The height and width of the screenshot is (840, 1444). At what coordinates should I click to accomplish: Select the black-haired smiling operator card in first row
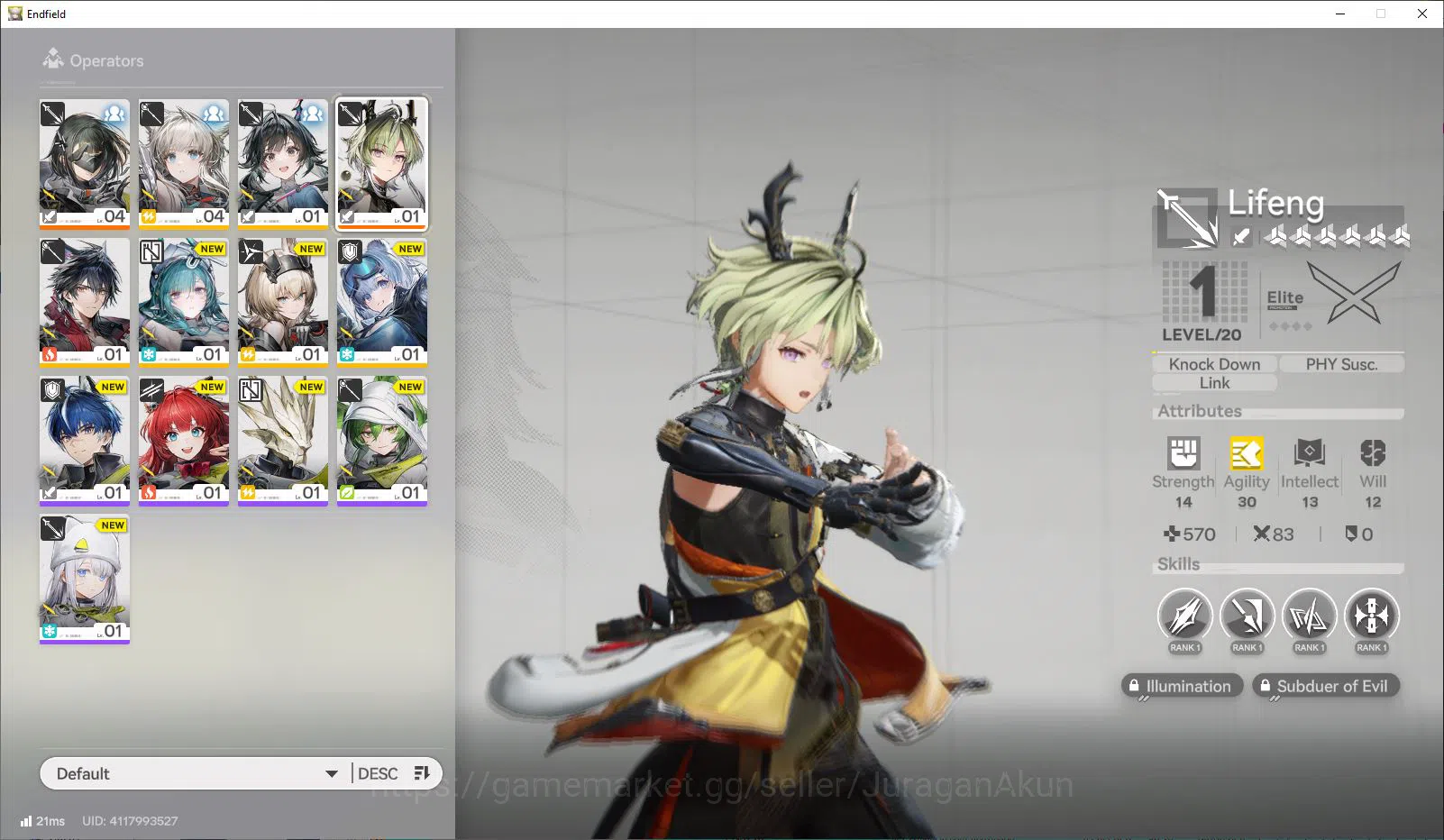tap(283, 163)
